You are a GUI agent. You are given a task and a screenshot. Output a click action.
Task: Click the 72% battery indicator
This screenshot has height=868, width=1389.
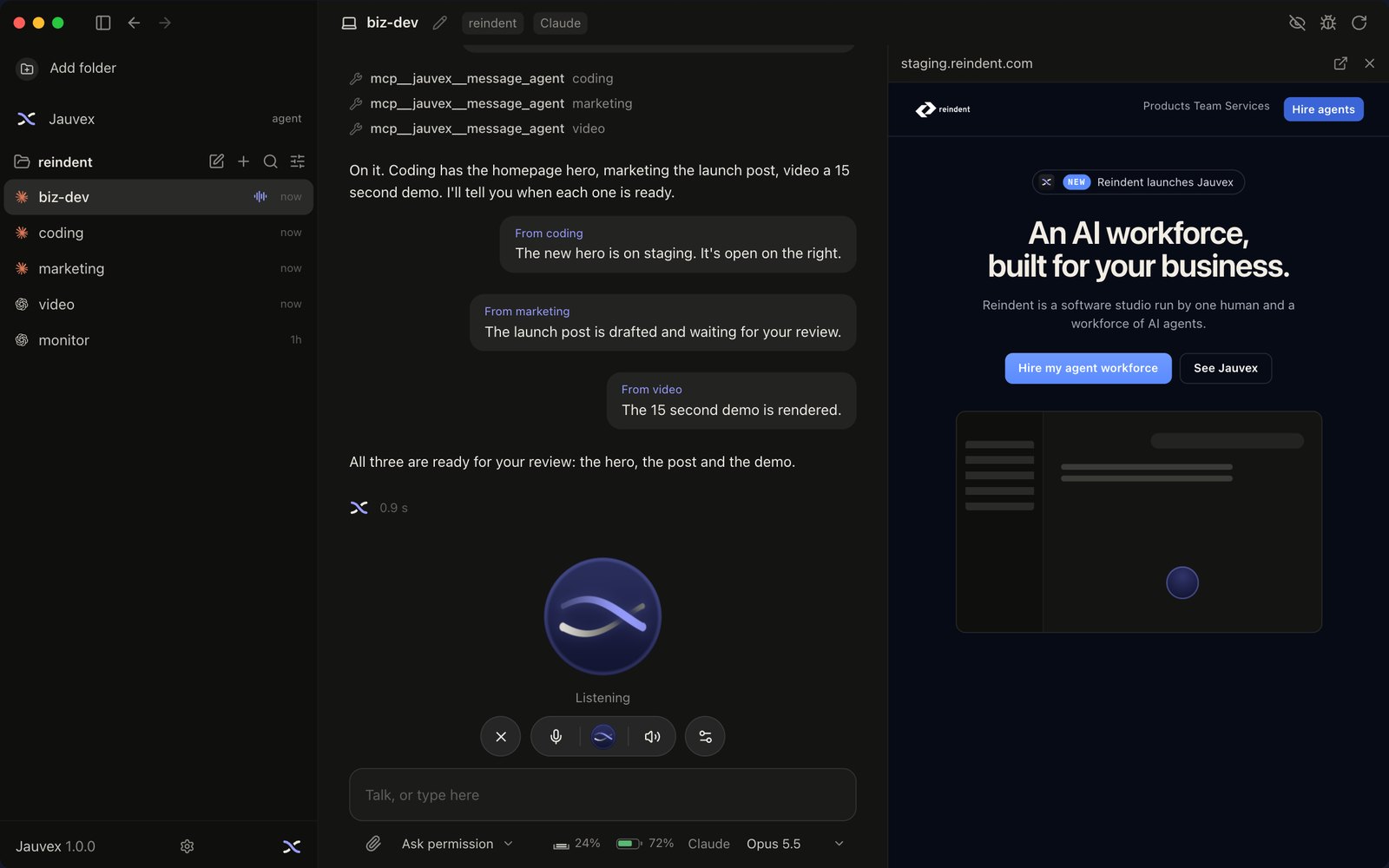pyautogui.click(x=645, y=844)
